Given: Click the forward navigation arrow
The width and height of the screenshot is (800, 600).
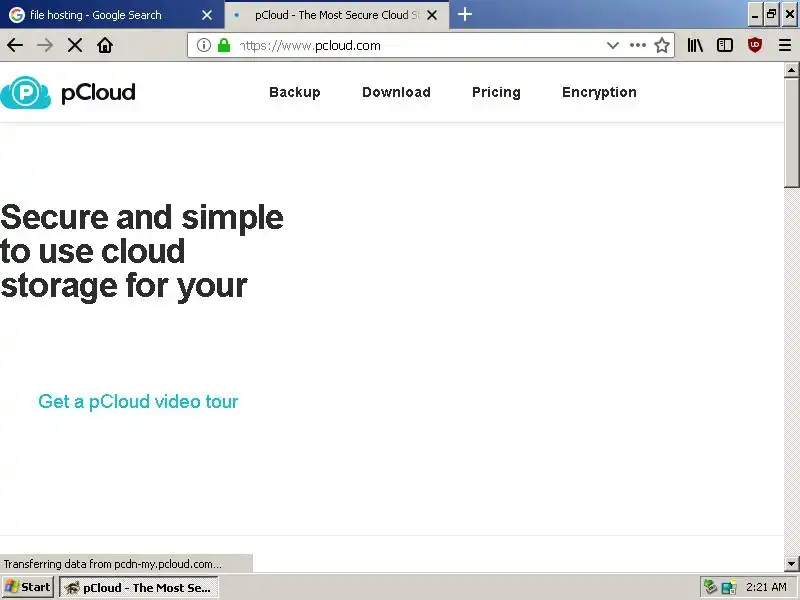Looking at the screenshot, I should pyautogui.click(x=45, y=45).
